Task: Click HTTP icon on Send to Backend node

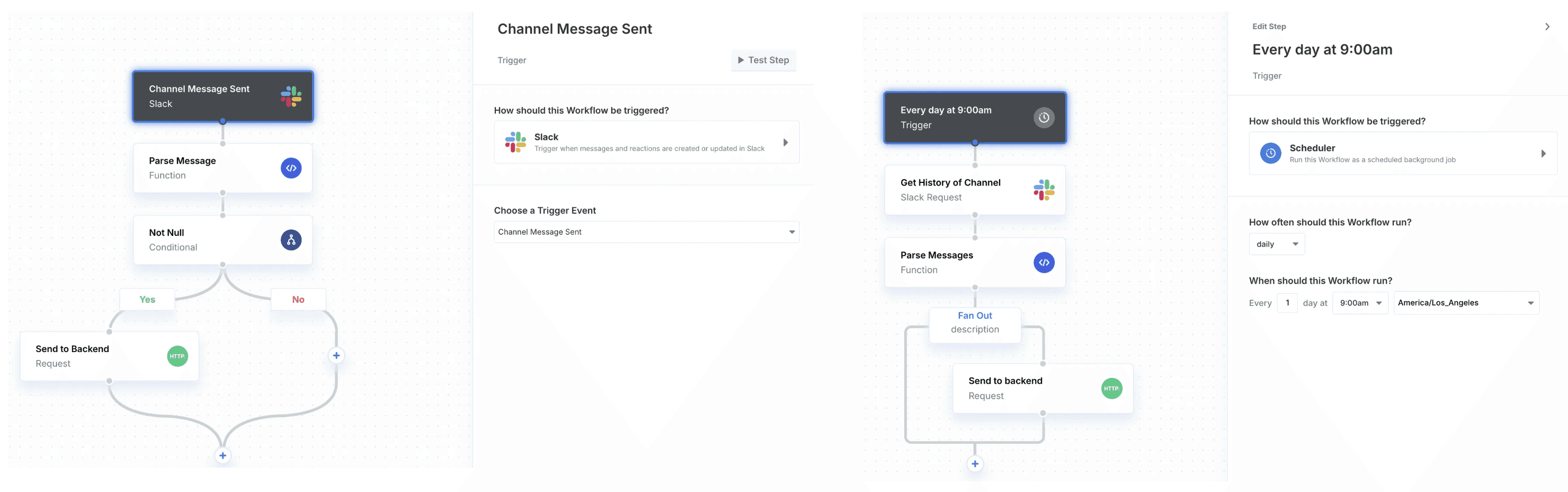Action: point(177,356)
